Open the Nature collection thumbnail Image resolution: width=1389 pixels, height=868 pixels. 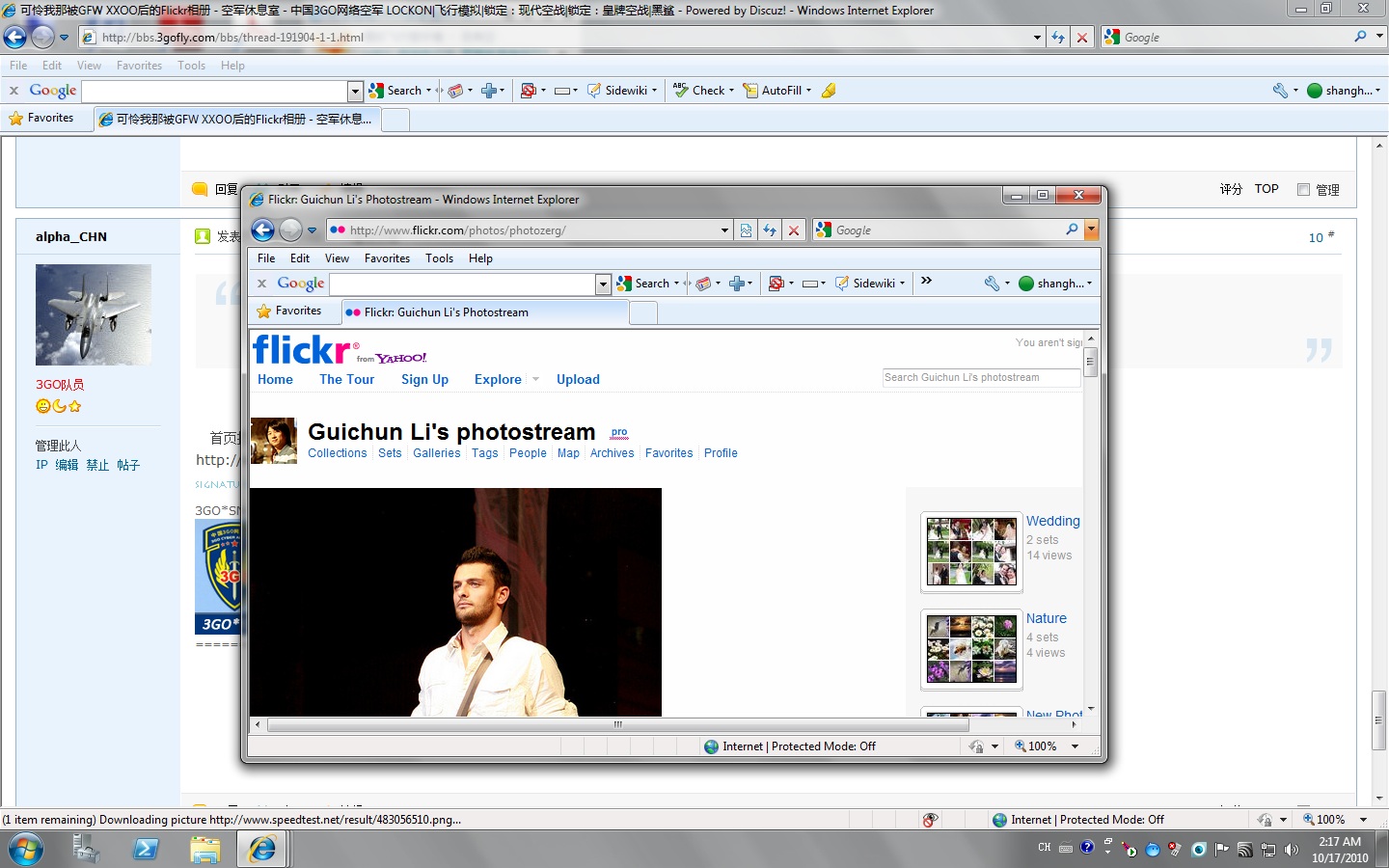point(971,649)
